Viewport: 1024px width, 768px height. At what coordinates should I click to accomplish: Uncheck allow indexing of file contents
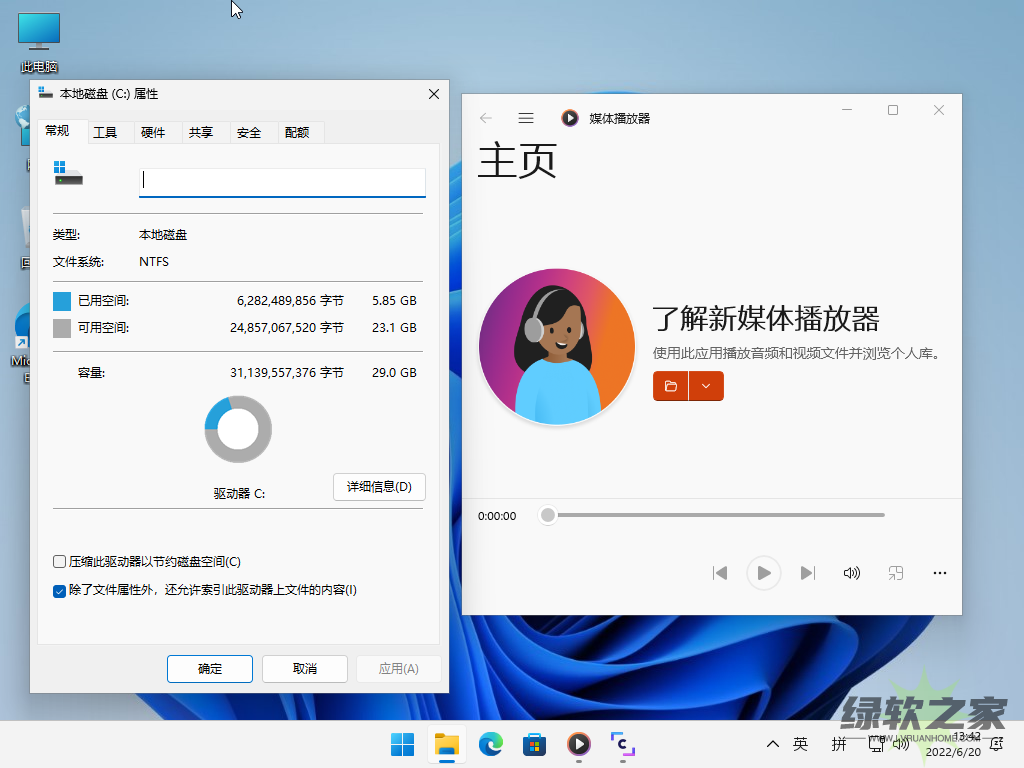click(60, 591)
